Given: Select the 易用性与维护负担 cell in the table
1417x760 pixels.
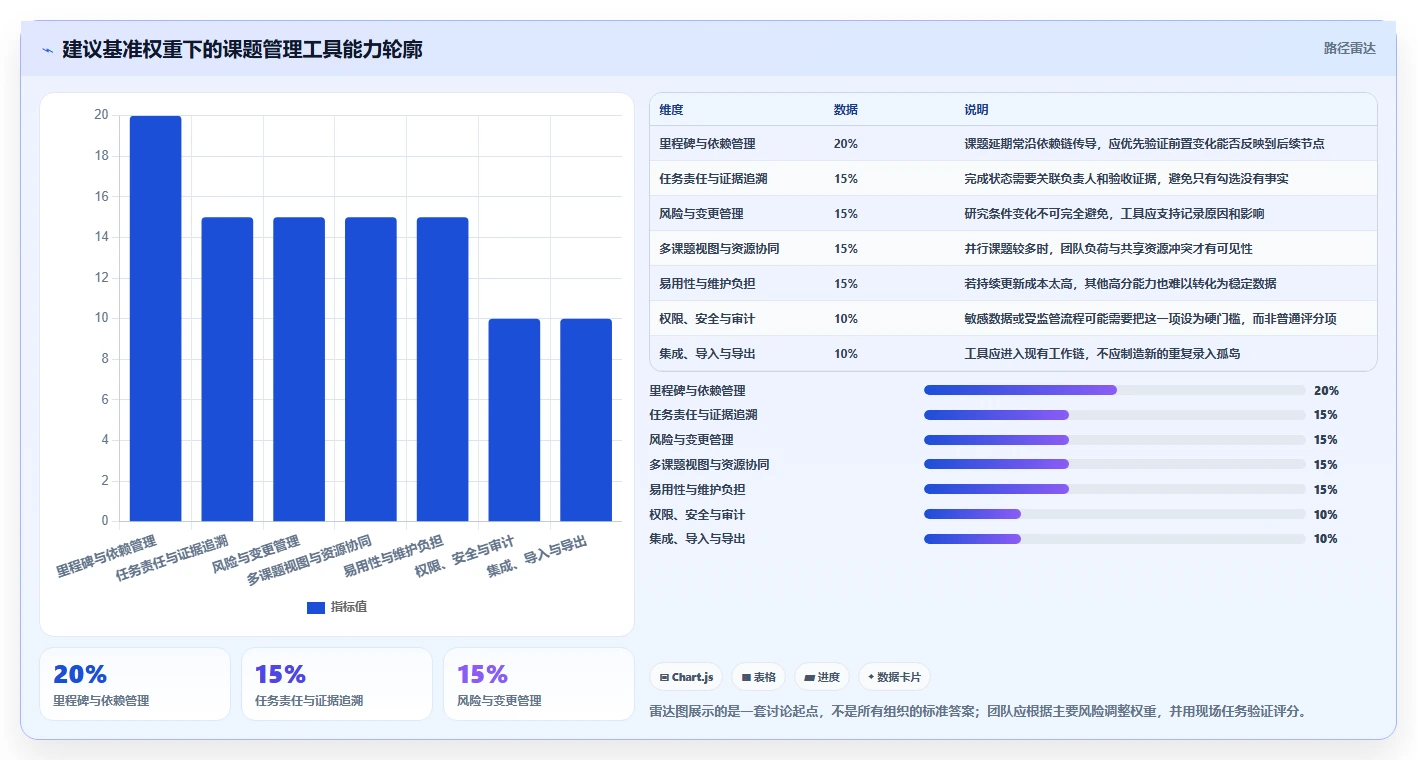Looking at the screenshot, I should [x=737, y=283].
